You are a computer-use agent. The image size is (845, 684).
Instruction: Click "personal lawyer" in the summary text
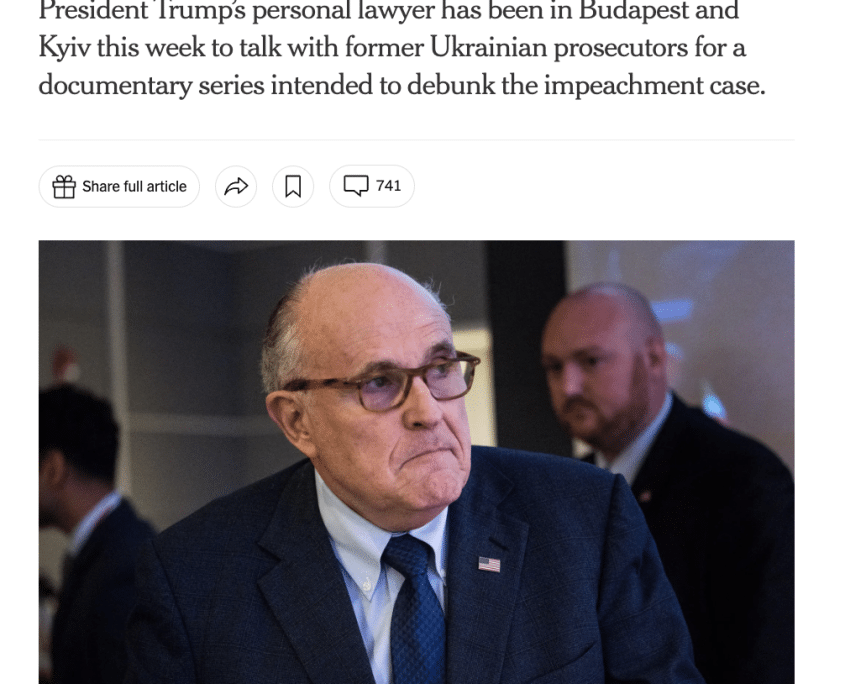pos(343,11)
